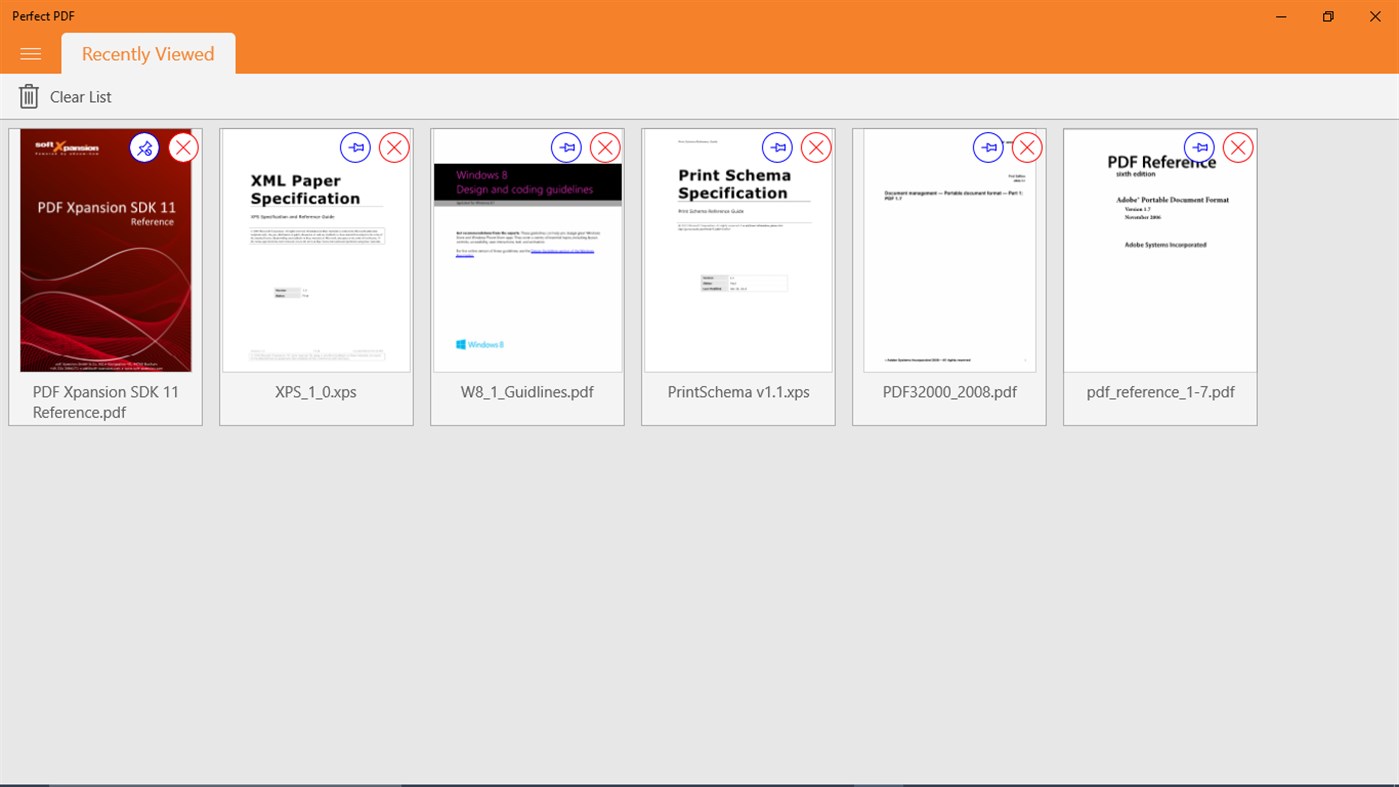Toggle the pin on PDF32000_2008.pdf

988,147
